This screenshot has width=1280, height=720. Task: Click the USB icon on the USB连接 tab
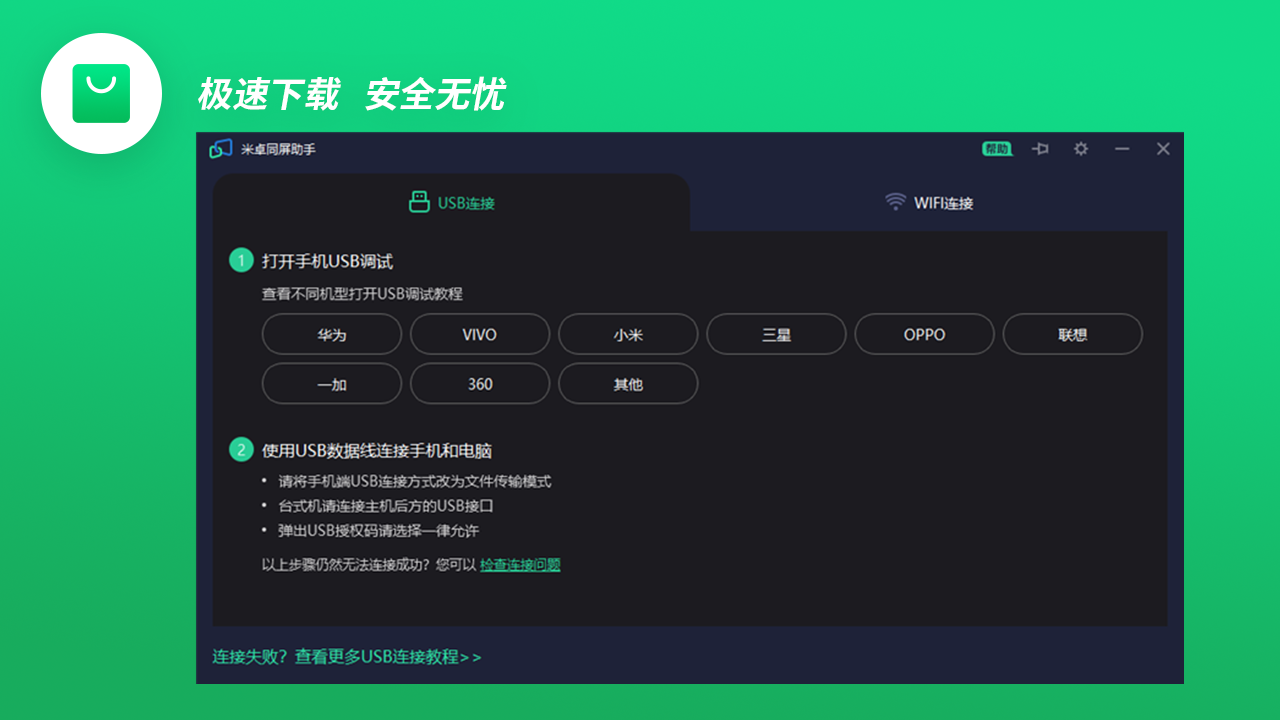click(418, 202)
